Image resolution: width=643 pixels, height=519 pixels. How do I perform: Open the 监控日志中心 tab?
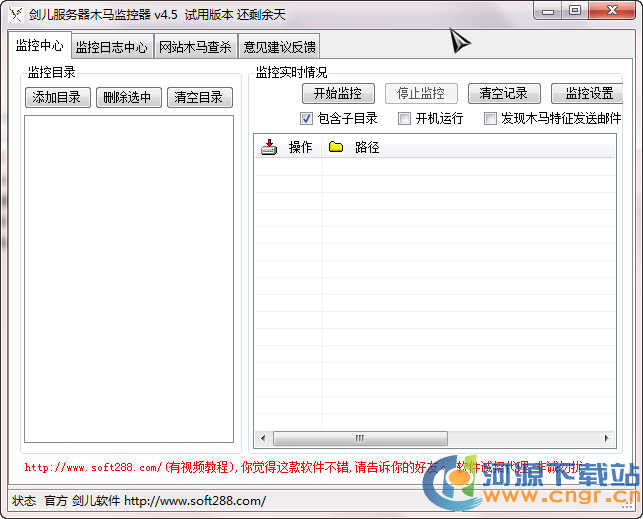click(112, 47)
